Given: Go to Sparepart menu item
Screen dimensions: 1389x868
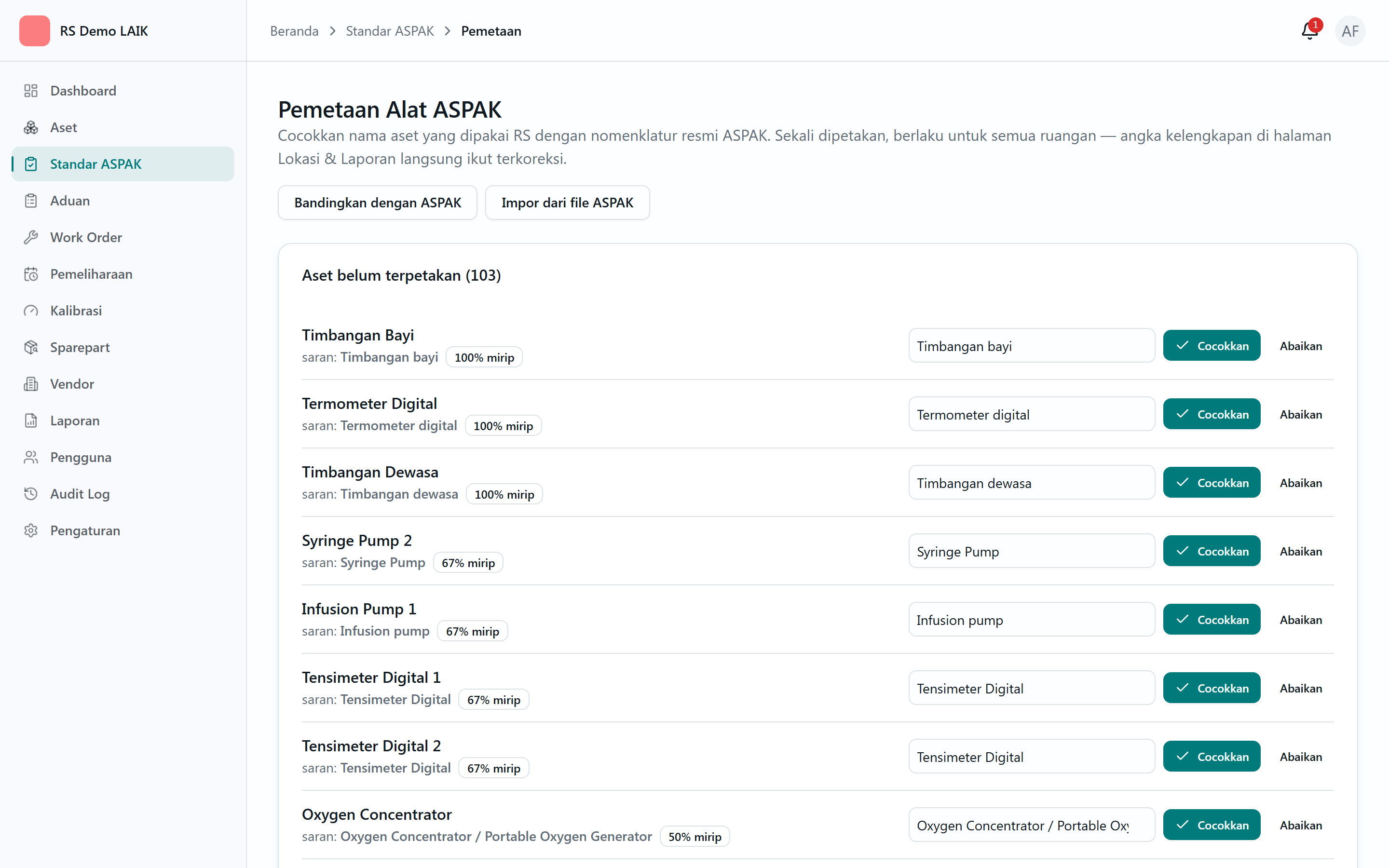Looking at the screenshot, I should coord(123,347).
